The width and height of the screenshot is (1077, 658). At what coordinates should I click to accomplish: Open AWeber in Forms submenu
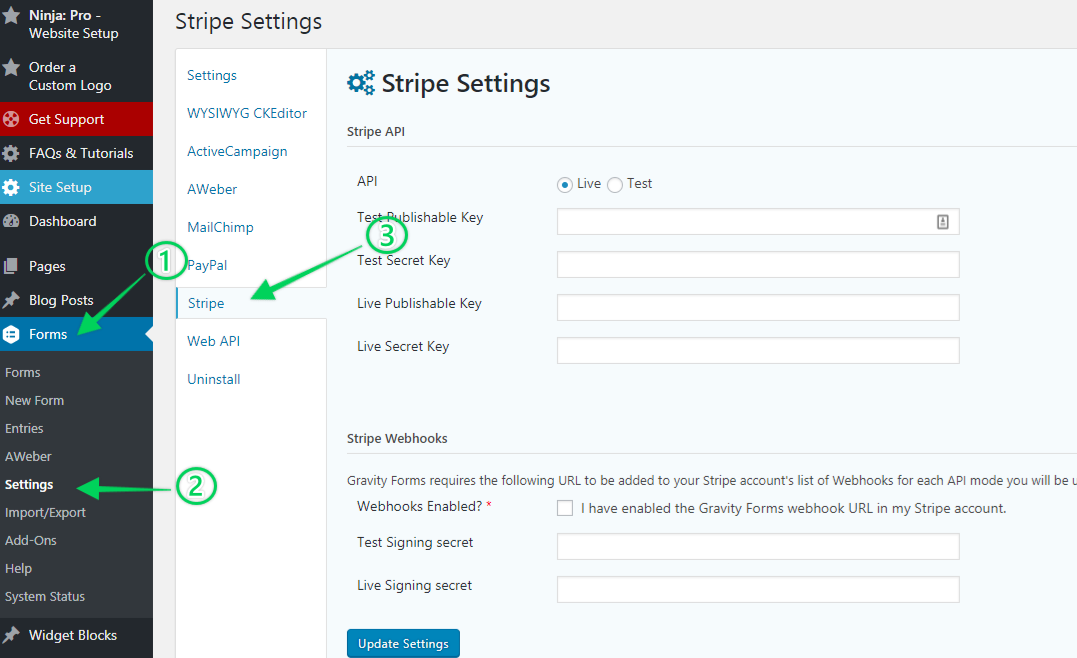point(28,457)
